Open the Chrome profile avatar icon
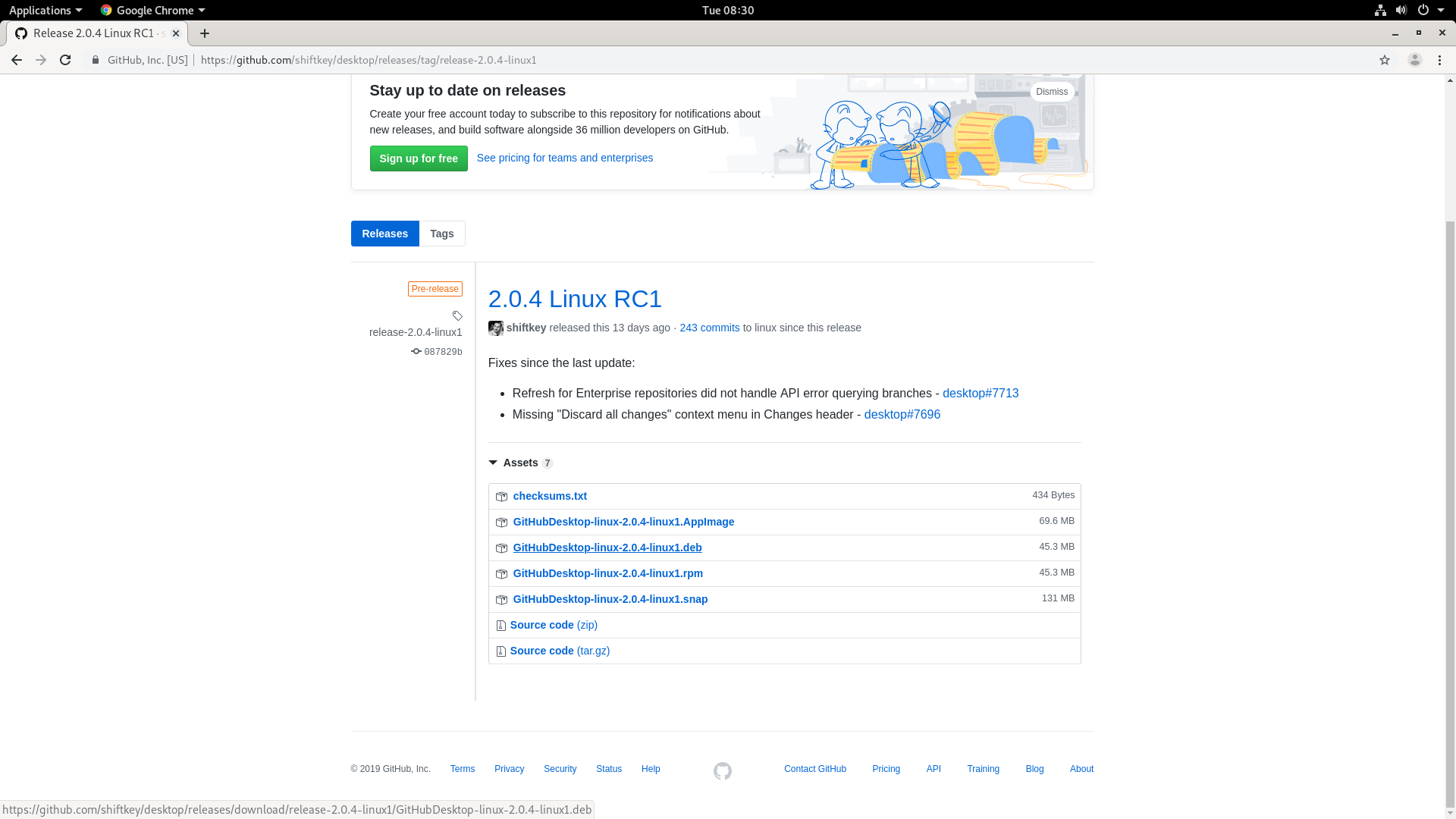The height and width of the screenshot is (819, 1456). [x=1414, y=60]
